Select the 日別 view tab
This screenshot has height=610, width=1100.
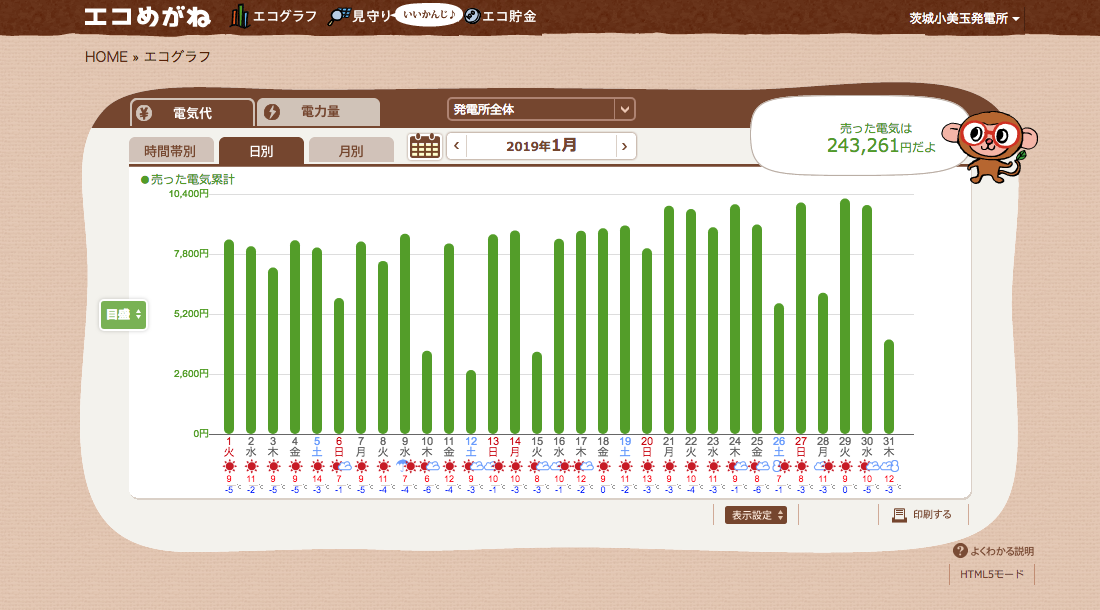(261, 150)
